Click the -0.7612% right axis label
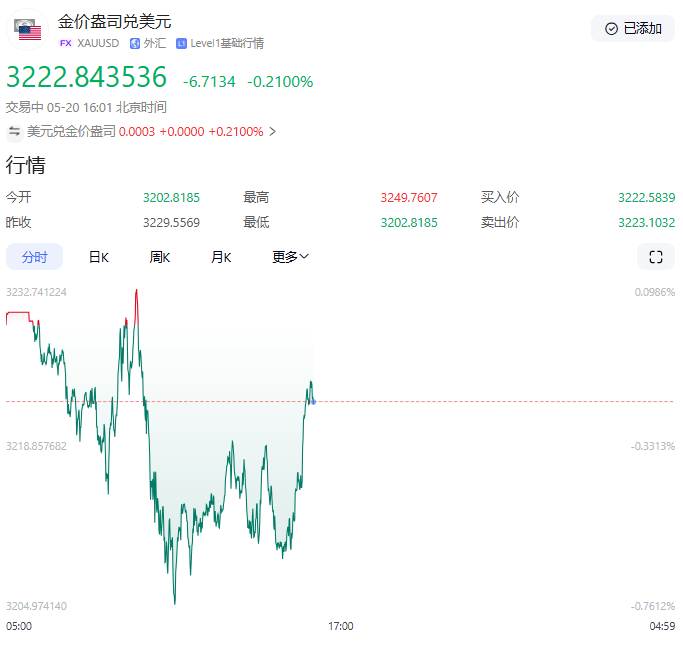Screen dimensions: 683x649 click(653, 606)
